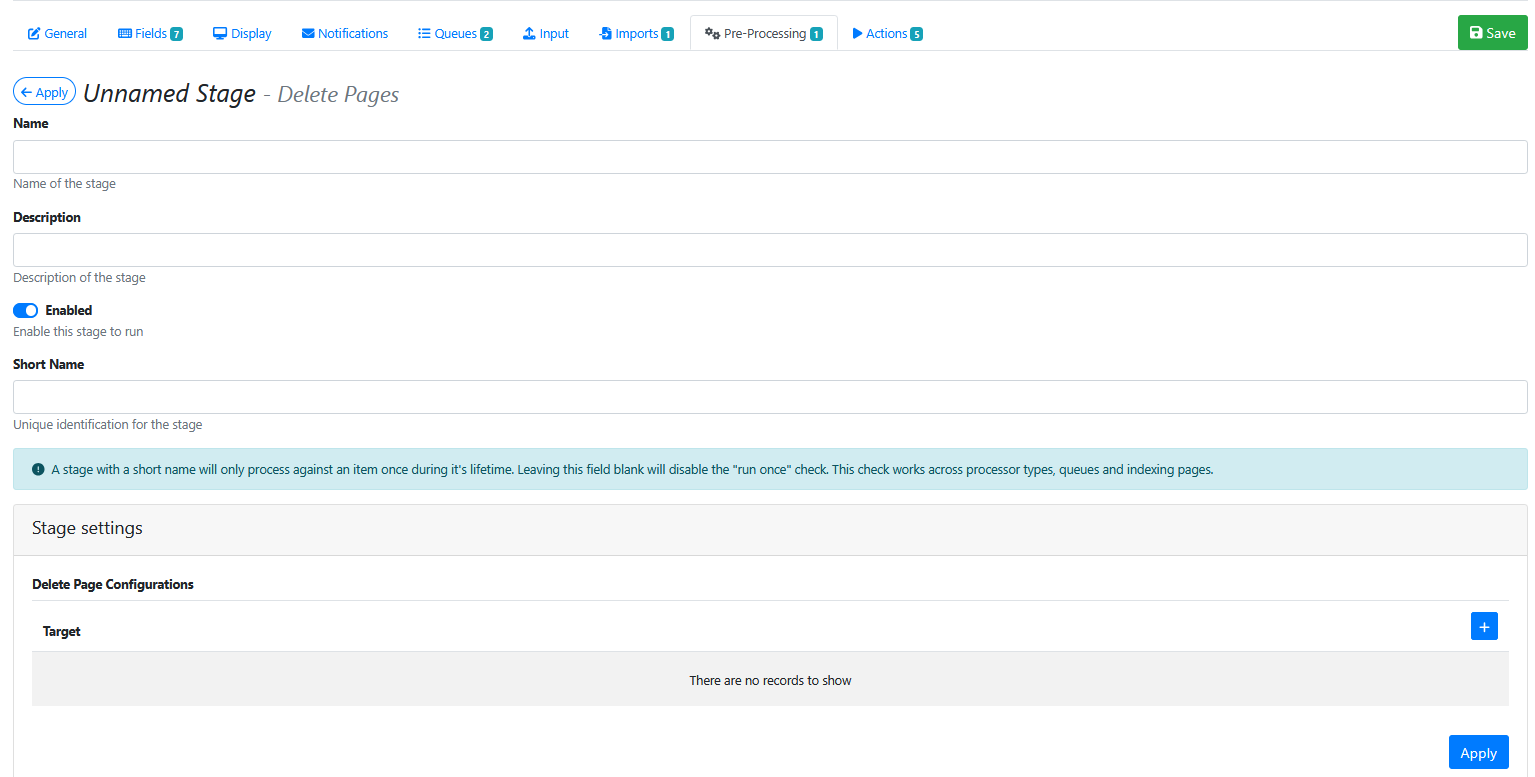The image size is (1535, 777).
Task: Click the blue Apply button at bottom
Action: pos(1478,753)
